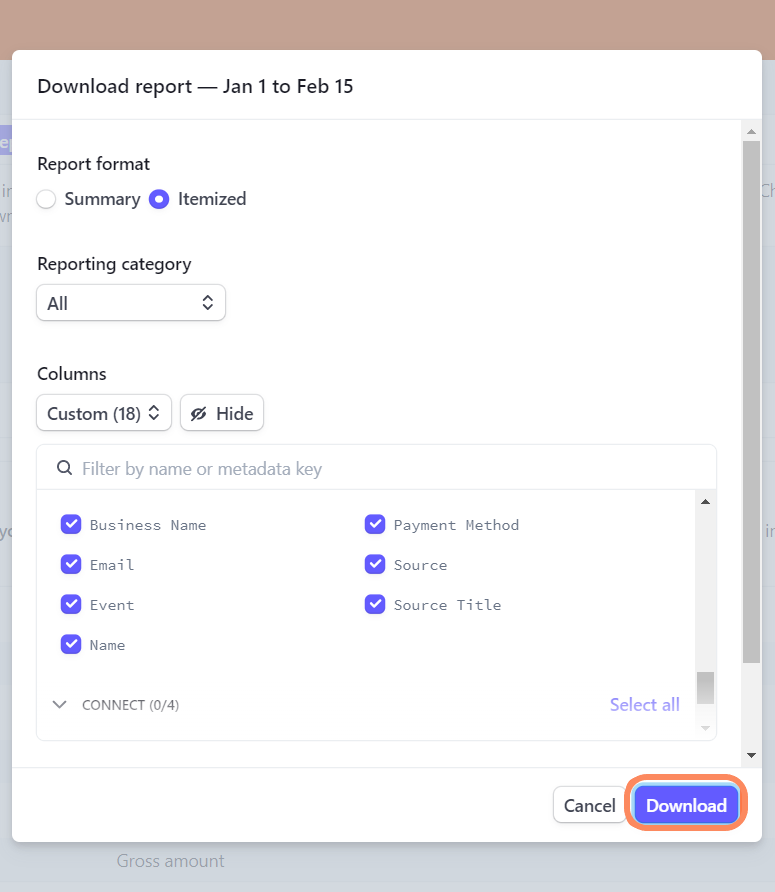Viewport: 775px width, 892px height.
Task: Click the crossed-eye Hide icon
Action: (198, 414)
